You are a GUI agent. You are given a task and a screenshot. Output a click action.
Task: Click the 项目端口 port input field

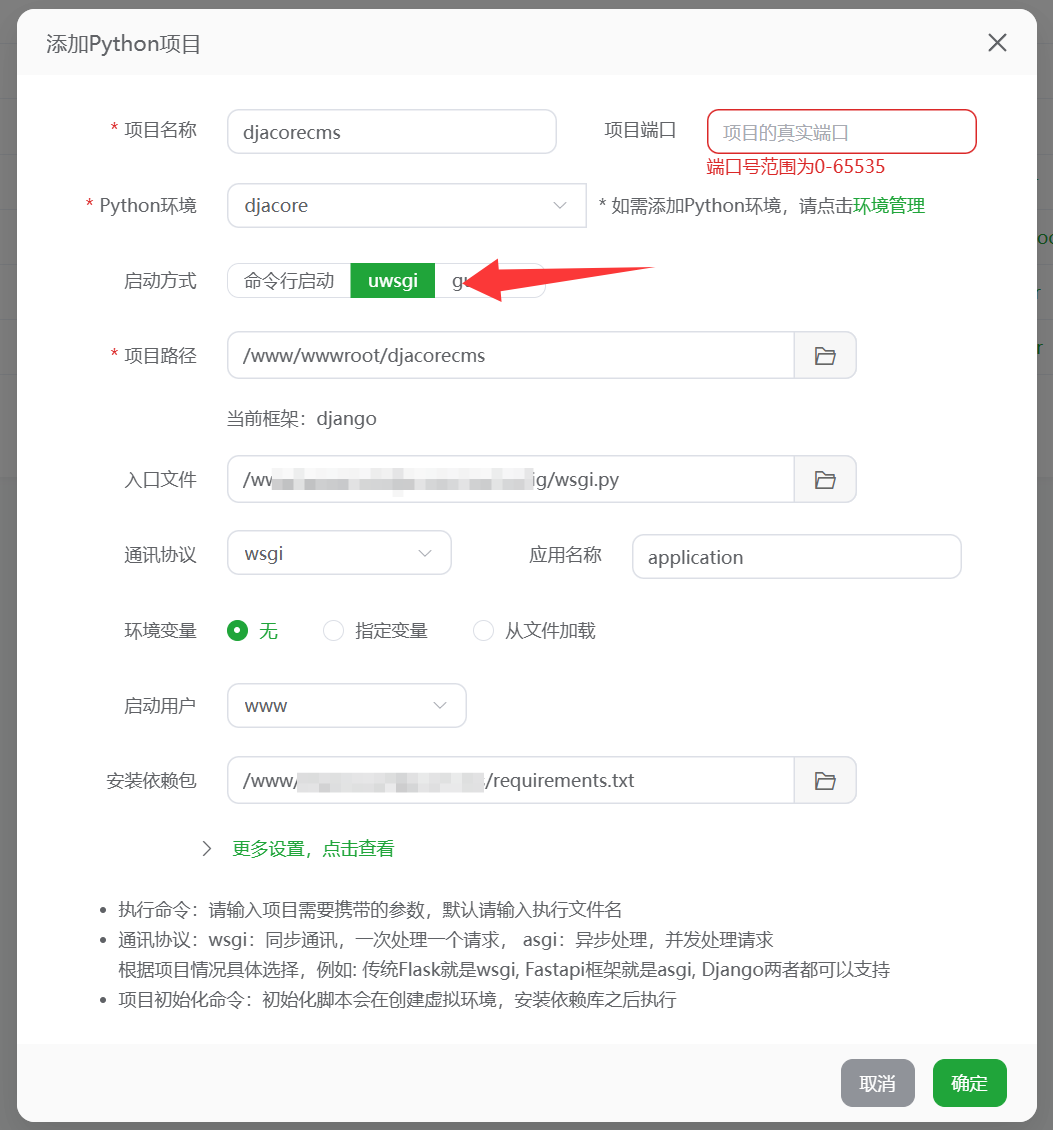coord(841,132)
